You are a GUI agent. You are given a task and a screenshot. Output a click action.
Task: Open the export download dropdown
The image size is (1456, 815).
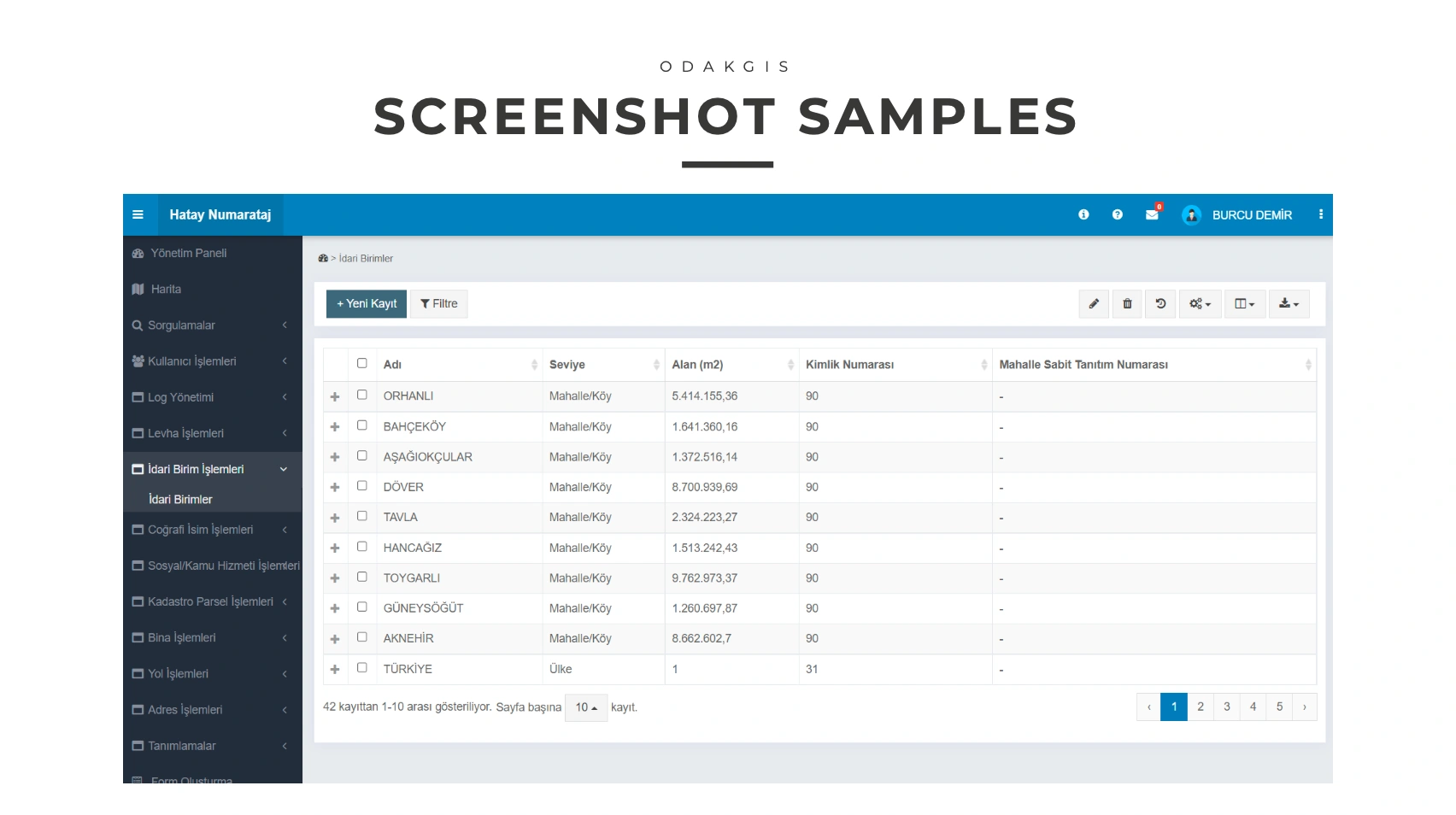tap(1289, 303)
